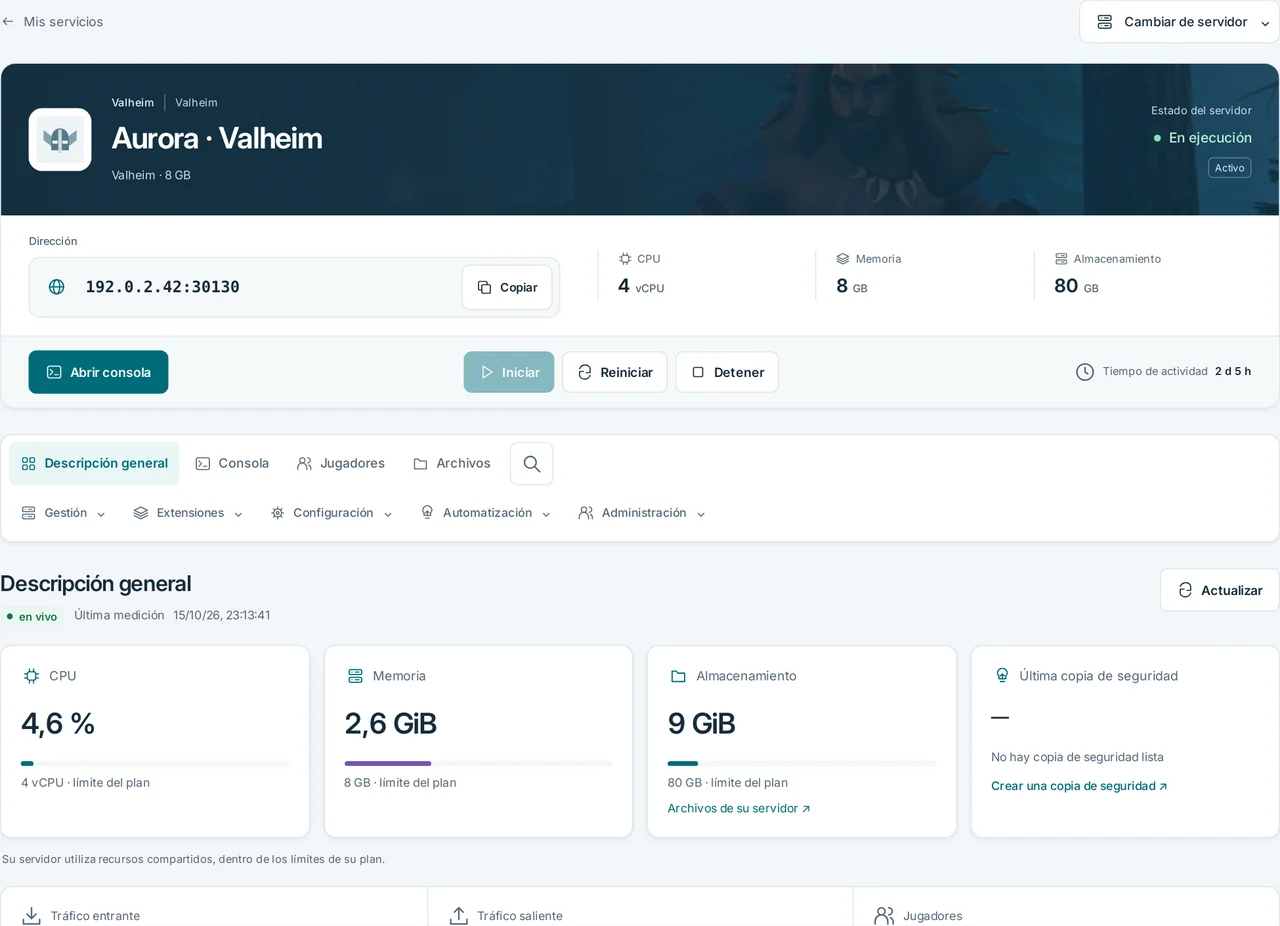Click the CPU chip icon in the CPU usage card
The height and width of the screenshot is (926, 1280).
tap(31, 676)
